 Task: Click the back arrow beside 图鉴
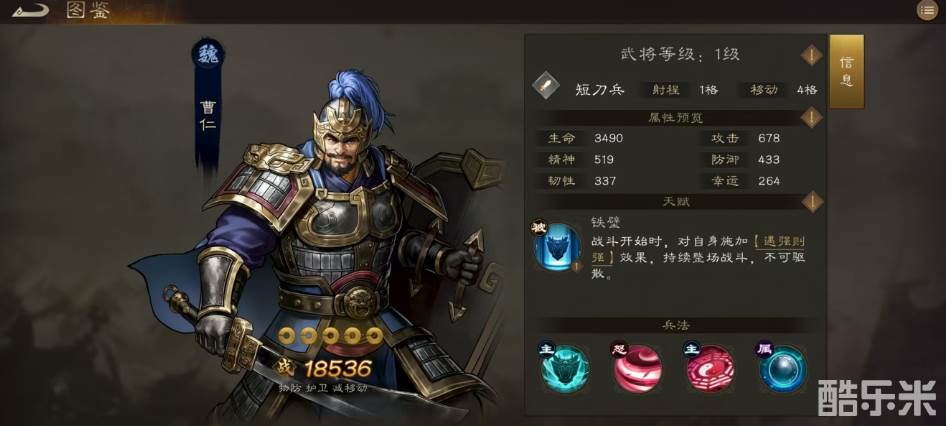[30, 10]
